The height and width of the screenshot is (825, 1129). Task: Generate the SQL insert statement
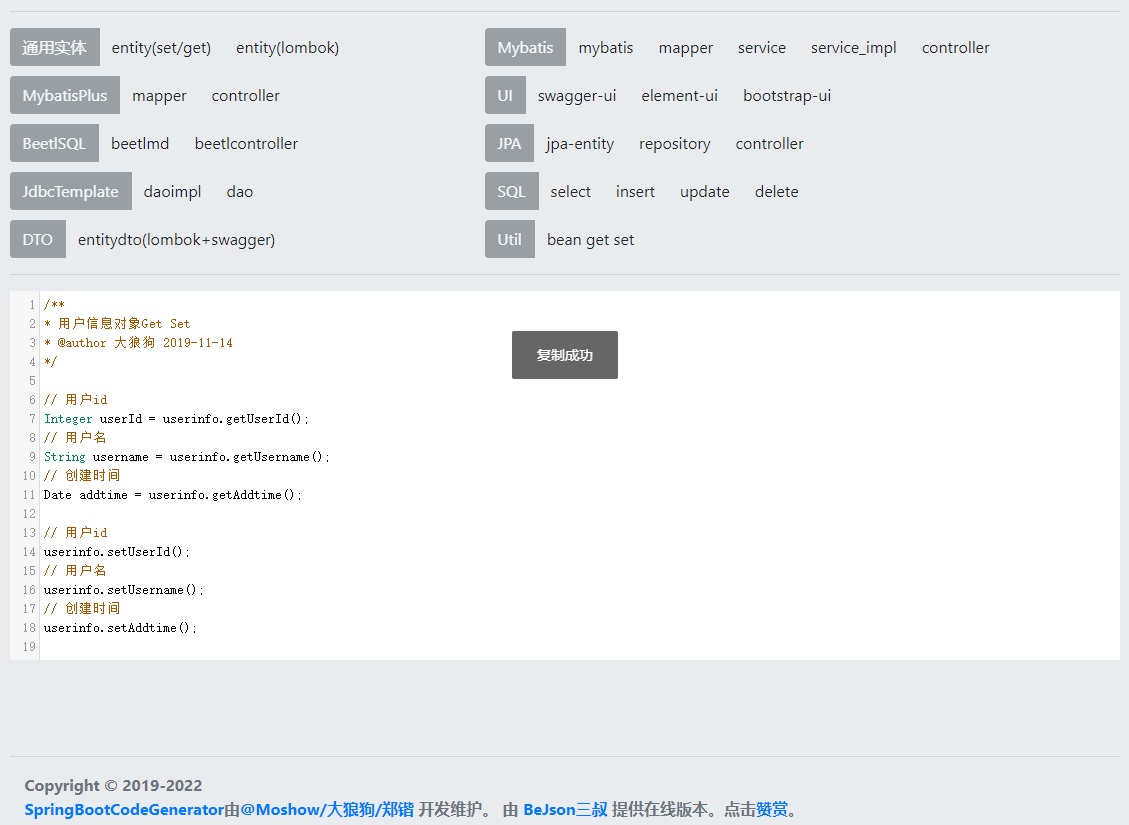(x=635, y=191)
